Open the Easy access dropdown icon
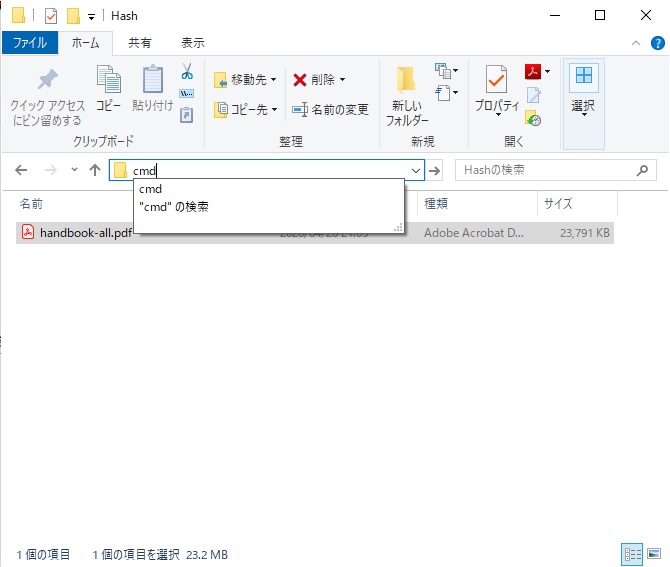 [x=446, y=93]
